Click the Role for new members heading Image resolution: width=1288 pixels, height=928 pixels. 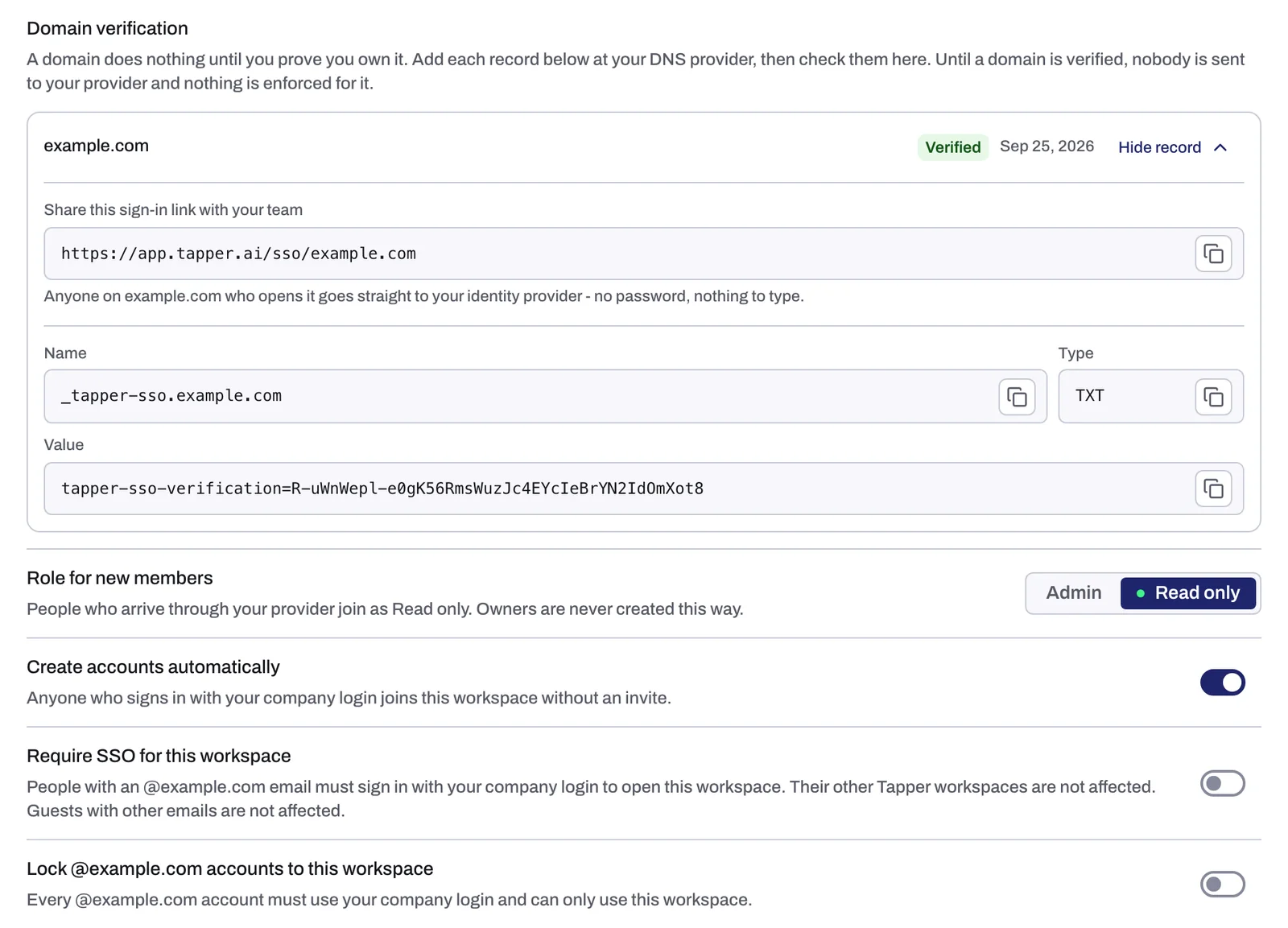tap(120, 578)
